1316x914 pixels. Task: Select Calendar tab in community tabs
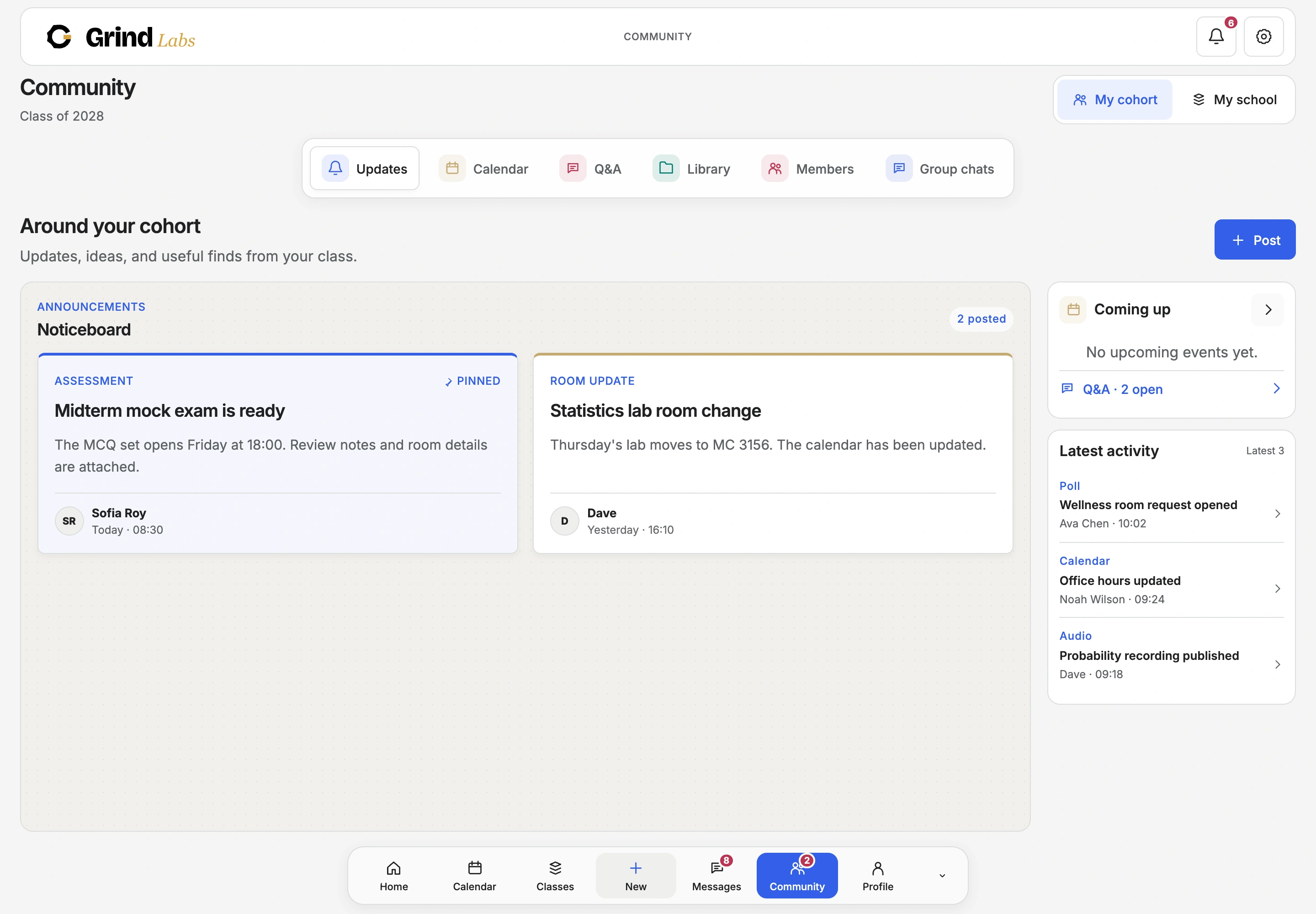pyautogui.click(x=484, y=168)
